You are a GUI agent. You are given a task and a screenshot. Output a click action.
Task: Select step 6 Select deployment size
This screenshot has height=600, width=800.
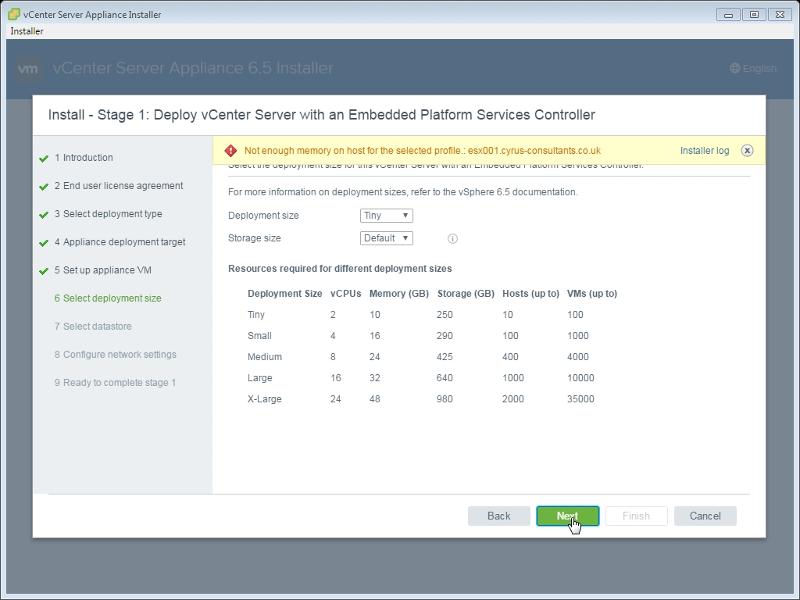pyautogui.click(x=108, y=298)
